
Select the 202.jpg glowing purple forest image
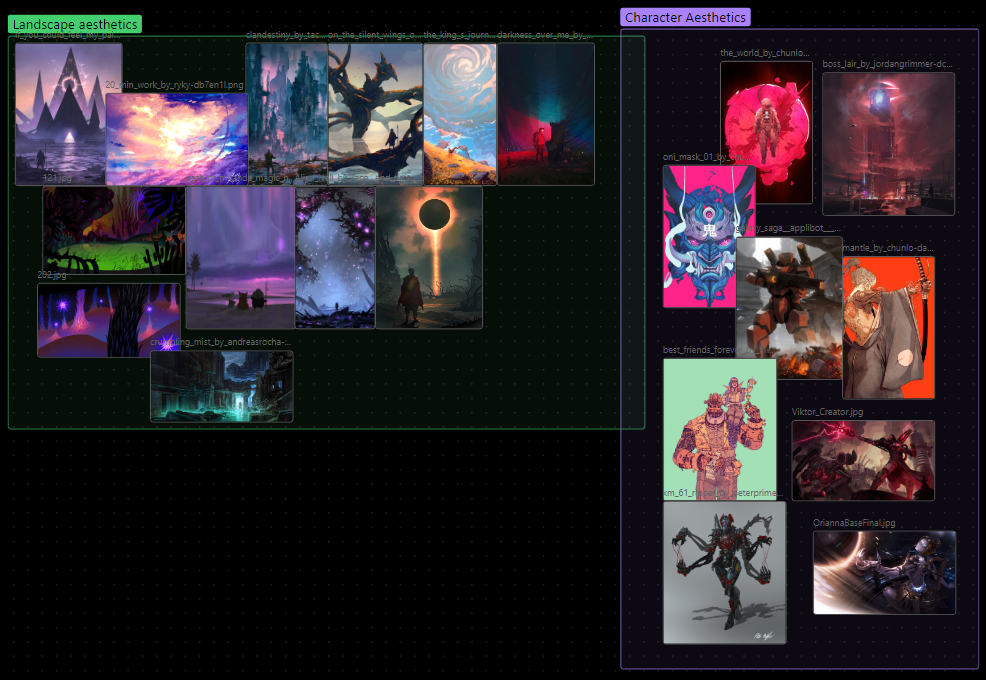[109, 320]
